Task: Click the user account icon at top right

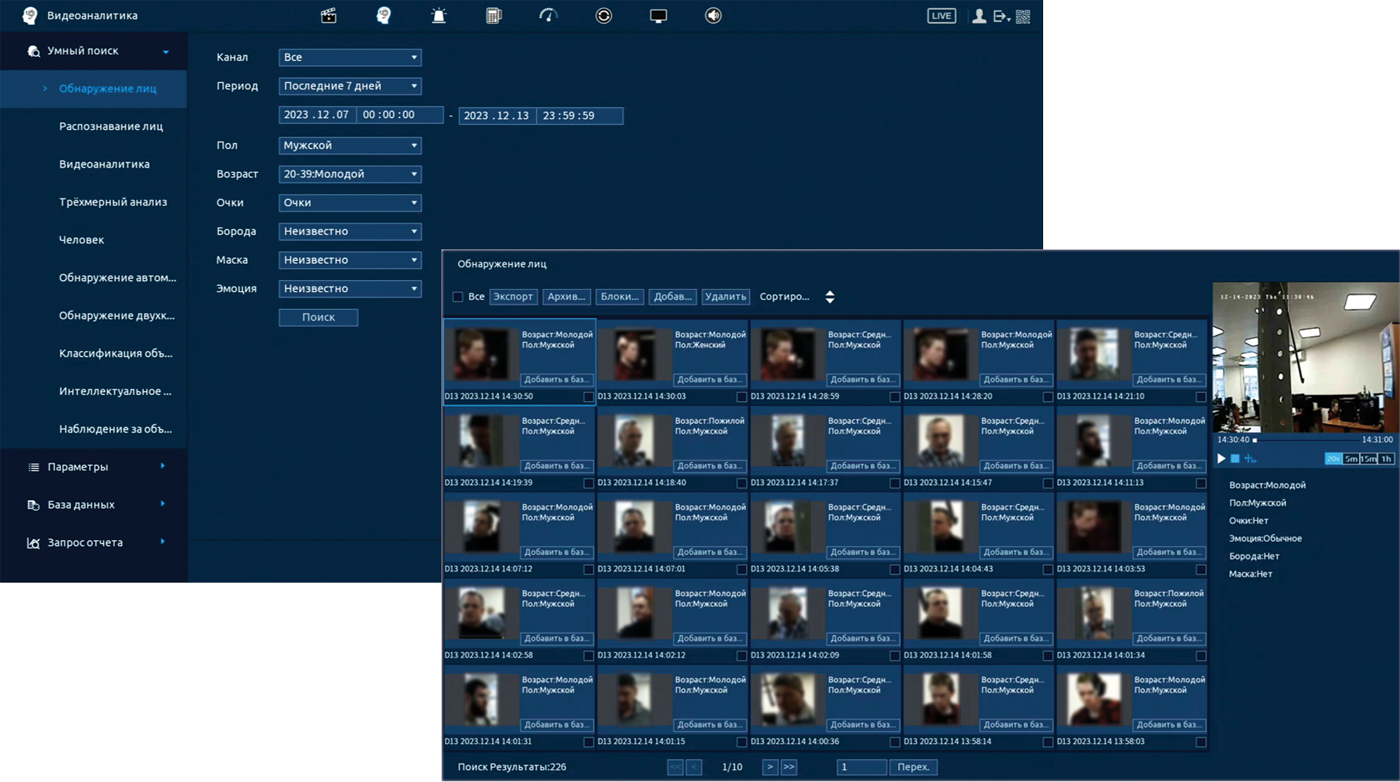Action: 979,16
